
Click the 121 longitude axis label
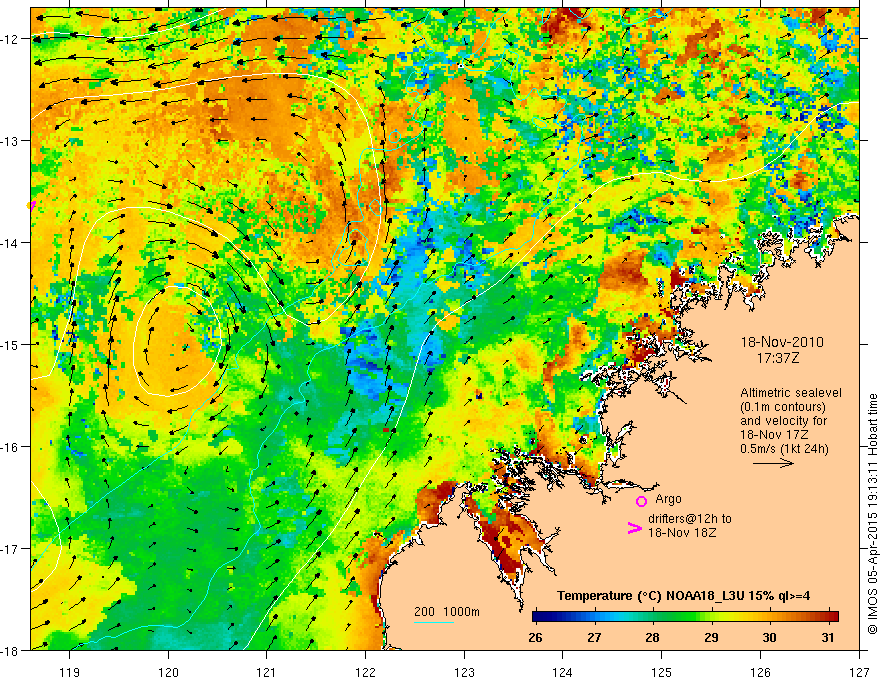267,672
